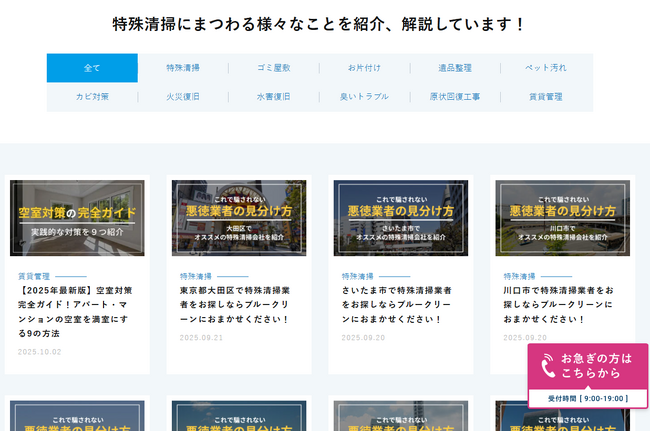Open the ゴミ屋敷 category tab
The height and width of the screenshot is (432, 650).
click(x=274, y=68)
